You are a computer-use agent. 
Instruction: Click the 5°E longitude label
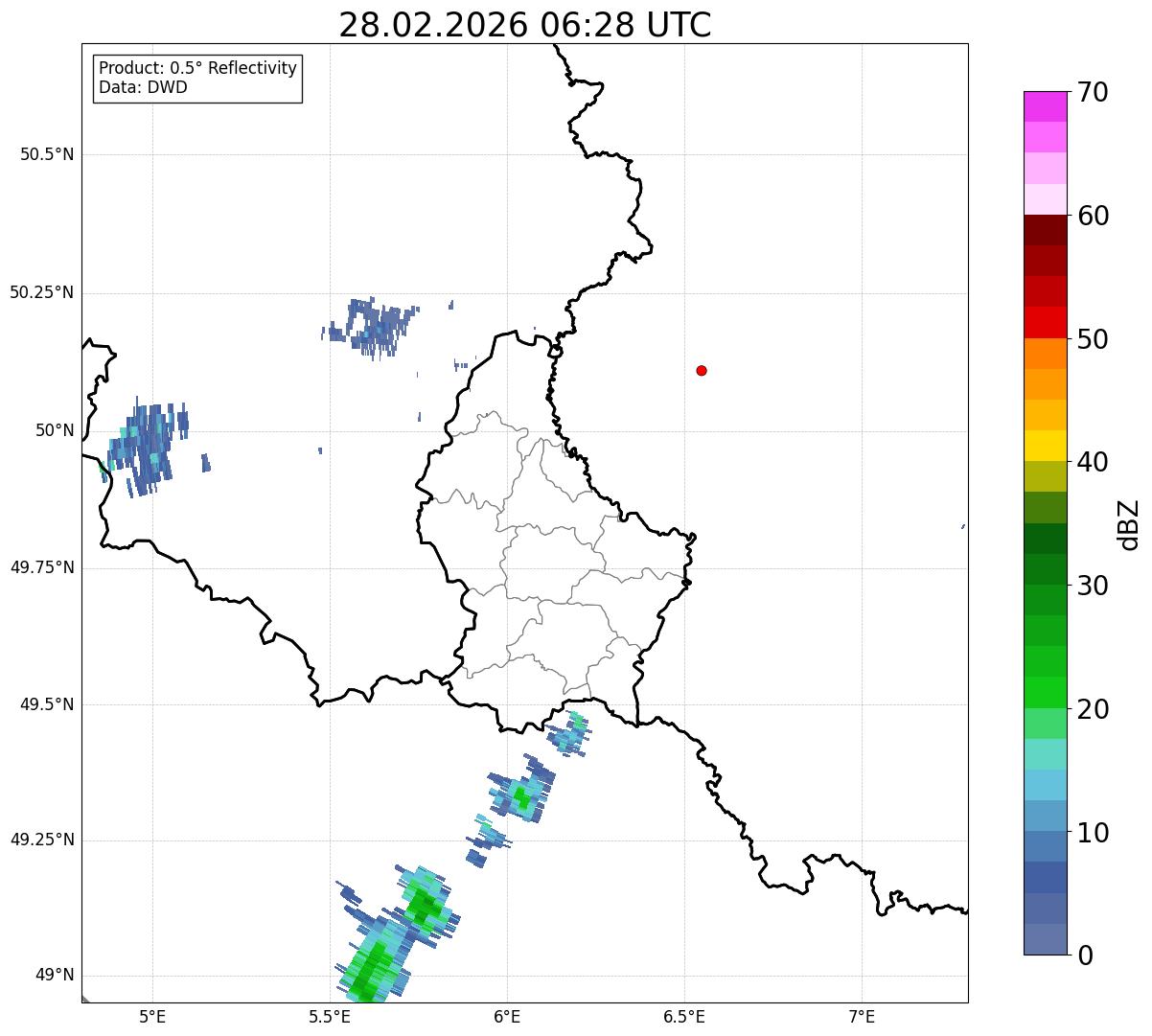click(152, 1016)
